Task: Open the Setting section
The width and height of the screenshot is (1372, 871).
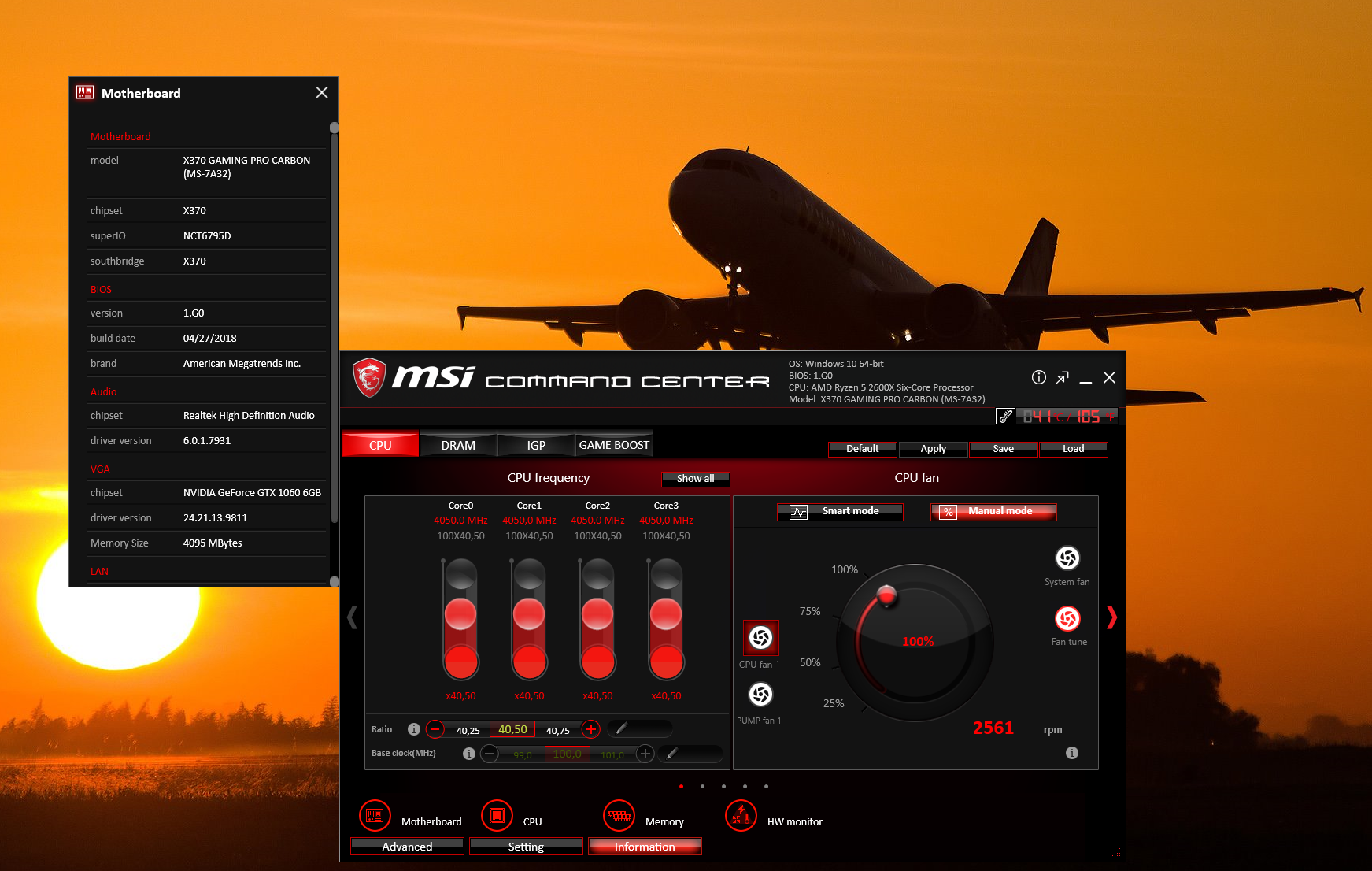Action: tap(526, 847)
